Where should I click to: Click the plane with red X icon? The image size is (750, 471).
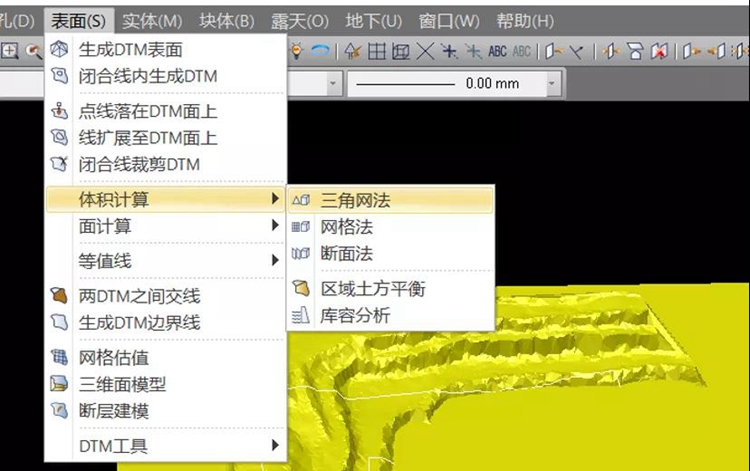pos(660,51)
